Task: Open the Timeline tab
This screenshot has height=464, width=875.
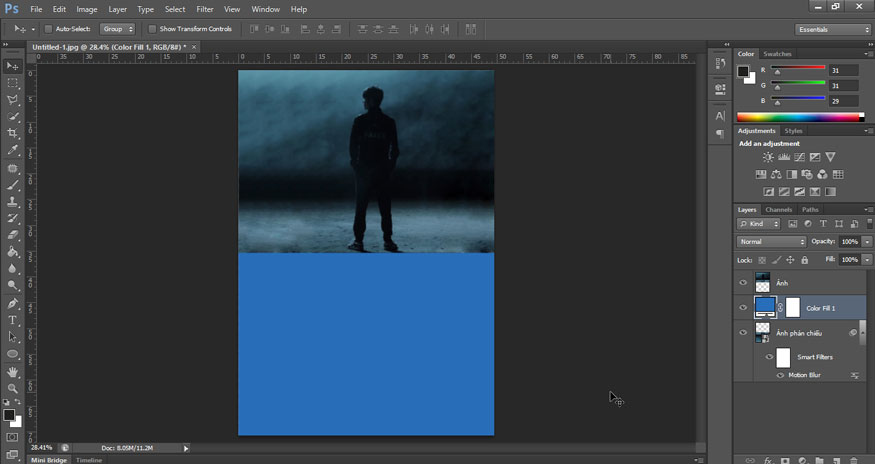Action: tap(89, 460)
